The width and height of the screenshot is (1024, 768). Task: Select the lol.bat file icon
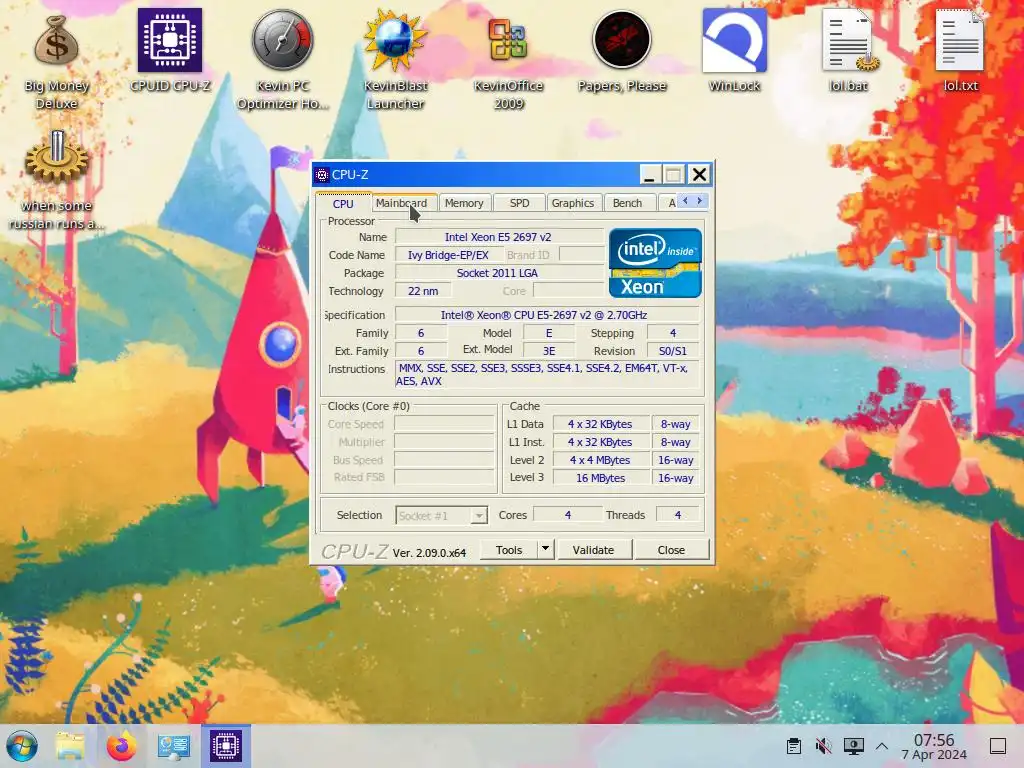coord(848,51)
